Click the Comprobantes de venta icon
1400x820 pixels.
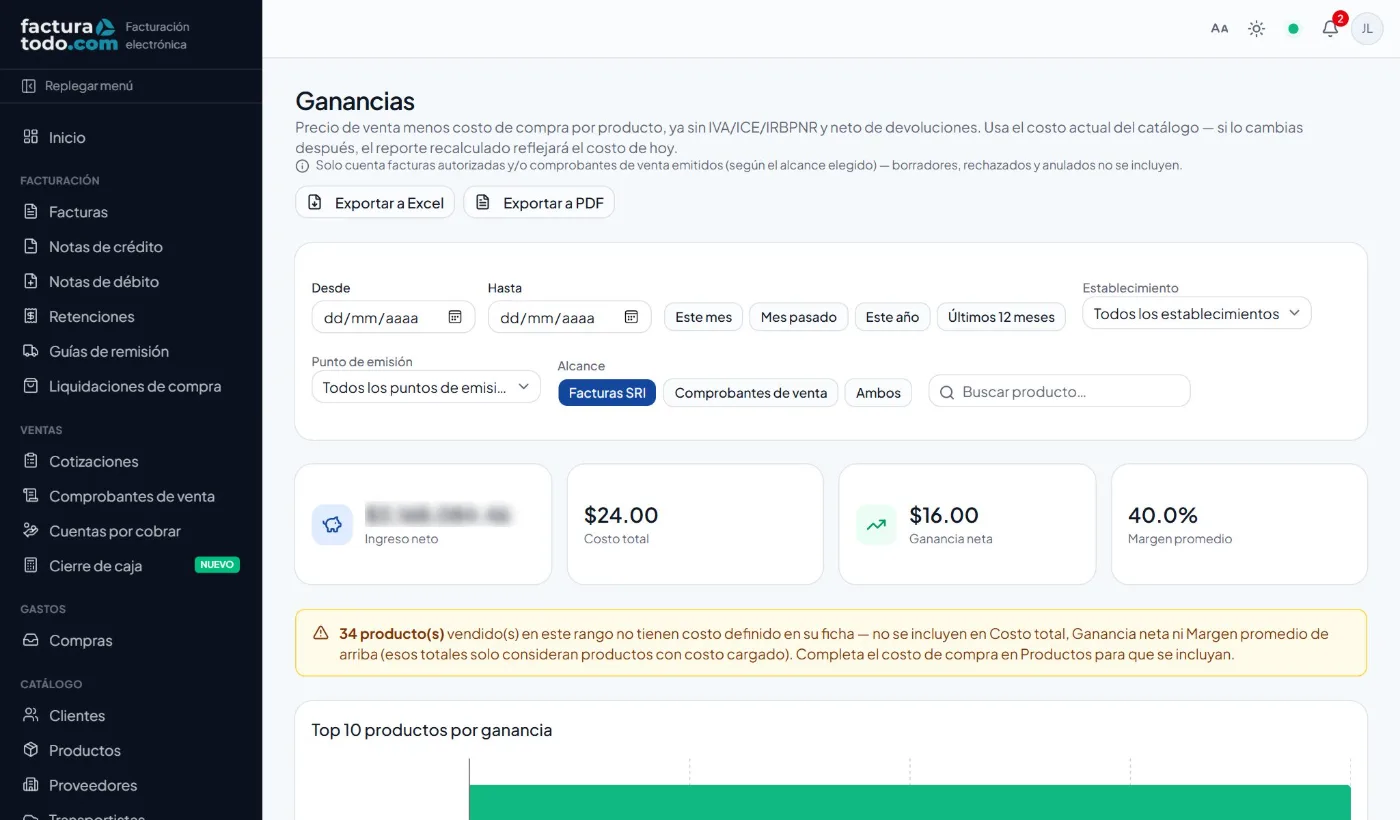pyautogui.click(x=31, y=496)
